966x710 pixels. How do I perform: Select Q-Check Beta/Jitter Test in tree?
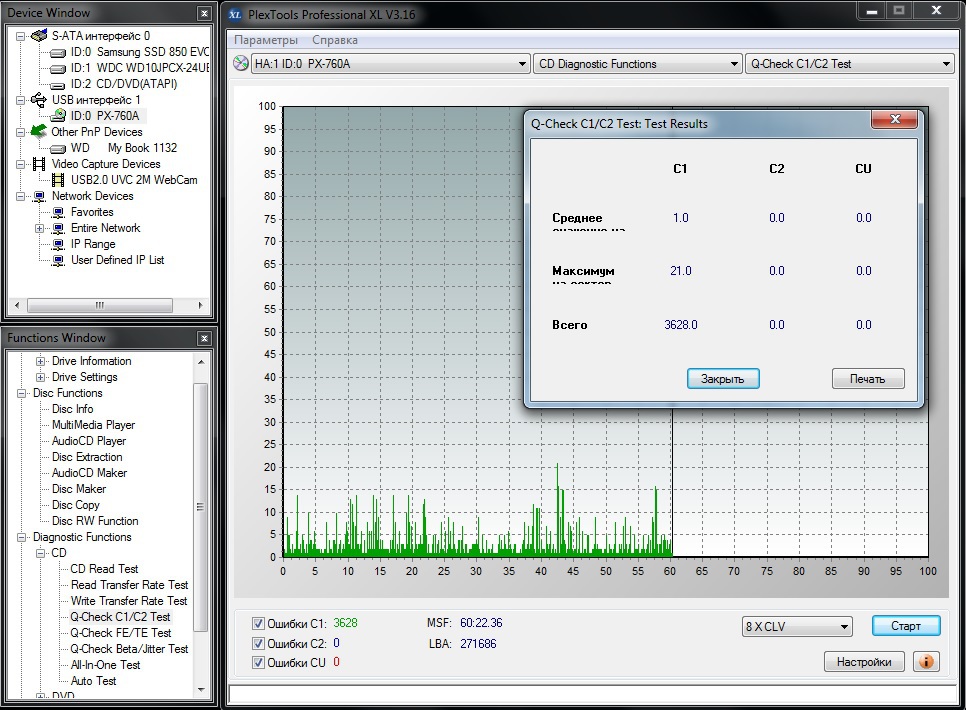coord(129,649)
